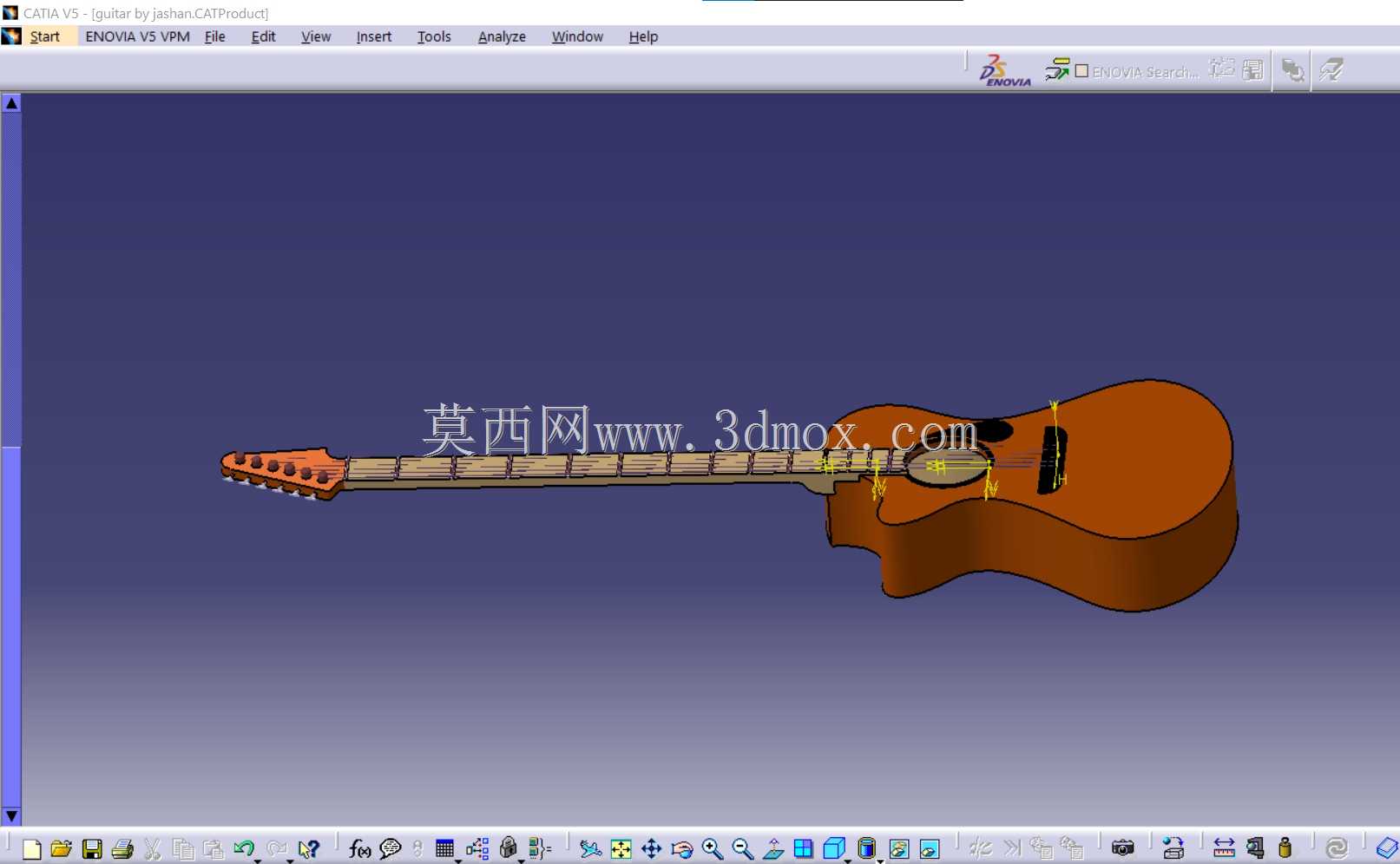Open the ENOVIA V5 VPM menu
The image size is (1400, 864).
coord(137,36)
